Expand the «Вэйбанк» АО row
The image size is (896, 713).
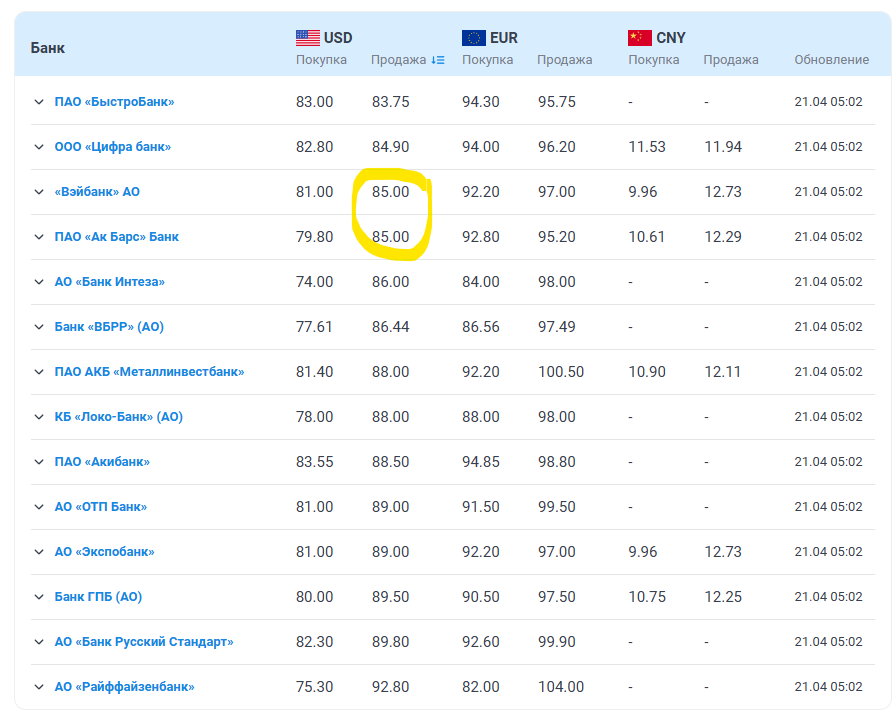(39, 192)
